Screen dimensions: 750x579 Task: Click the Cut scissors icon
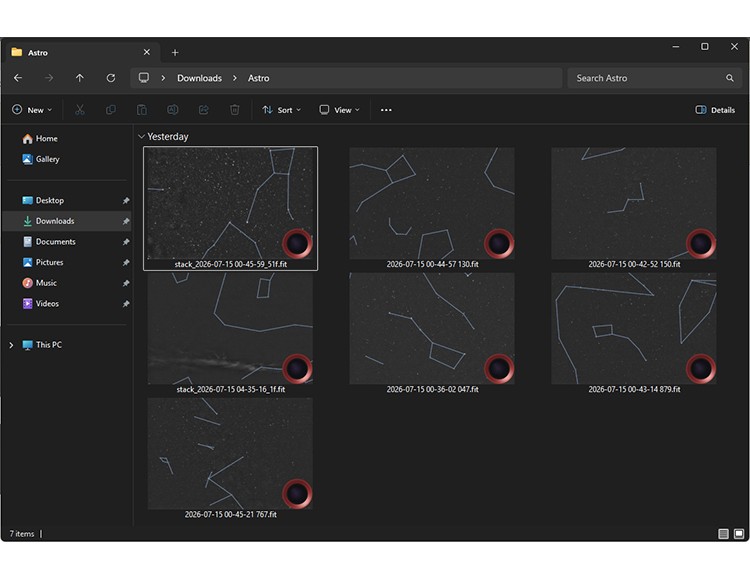80,110
